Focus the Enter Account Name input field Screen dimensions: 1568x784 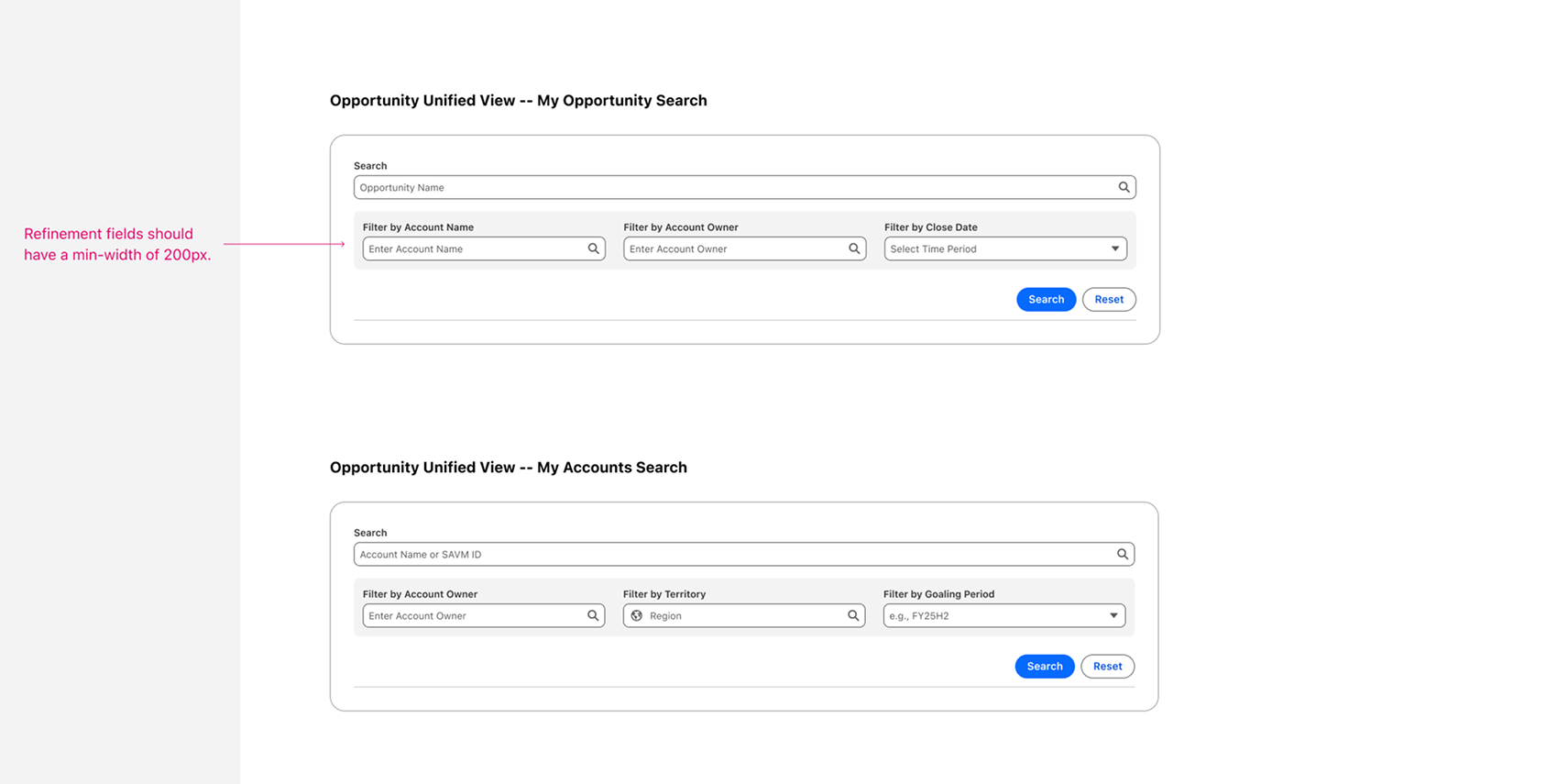(x=472, y=248)
